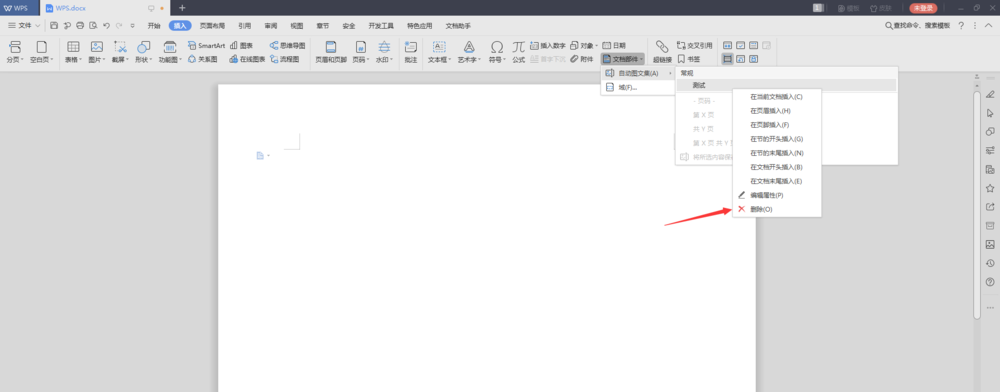Switch to the 视图 view tab
The height and width of the screenshot is (392, 1000).
click(x=297, y=25)
